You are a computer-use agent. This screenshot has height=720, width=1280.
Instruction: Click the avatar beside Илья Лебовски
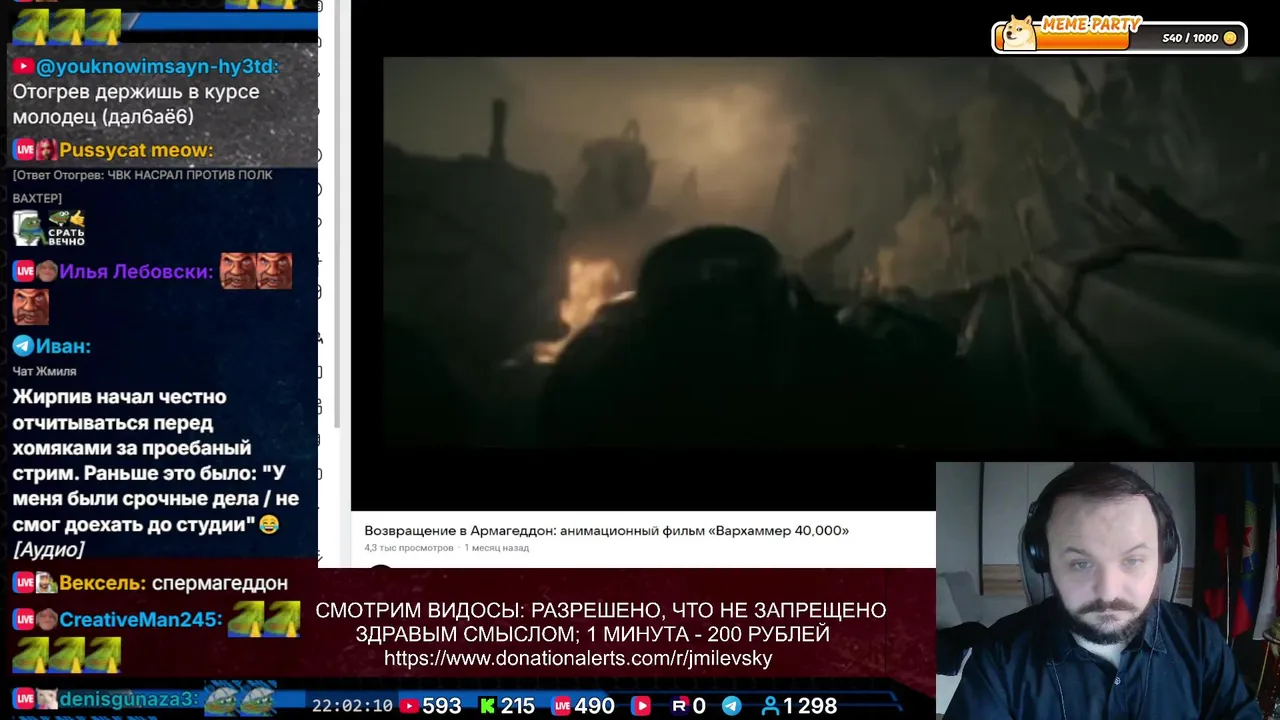coord(46,271)
